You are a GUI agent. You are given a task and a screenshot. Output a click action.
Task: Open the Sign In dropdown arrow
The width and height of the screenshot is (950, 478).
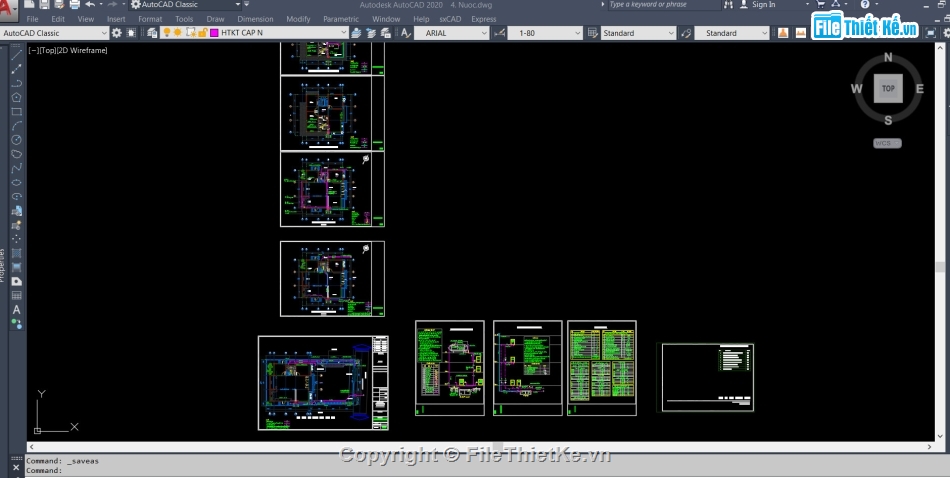[807, 4]
